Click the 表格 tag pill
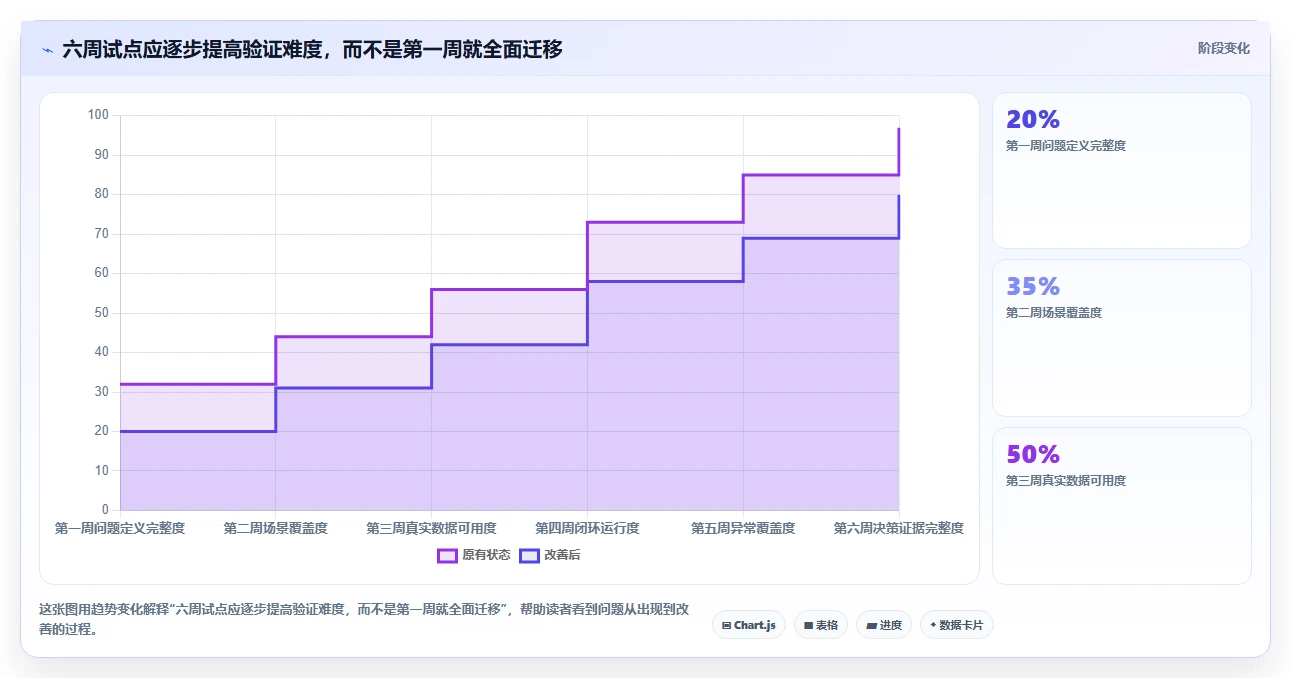This screenshot has height=678, width=1291. coord(821,625)
